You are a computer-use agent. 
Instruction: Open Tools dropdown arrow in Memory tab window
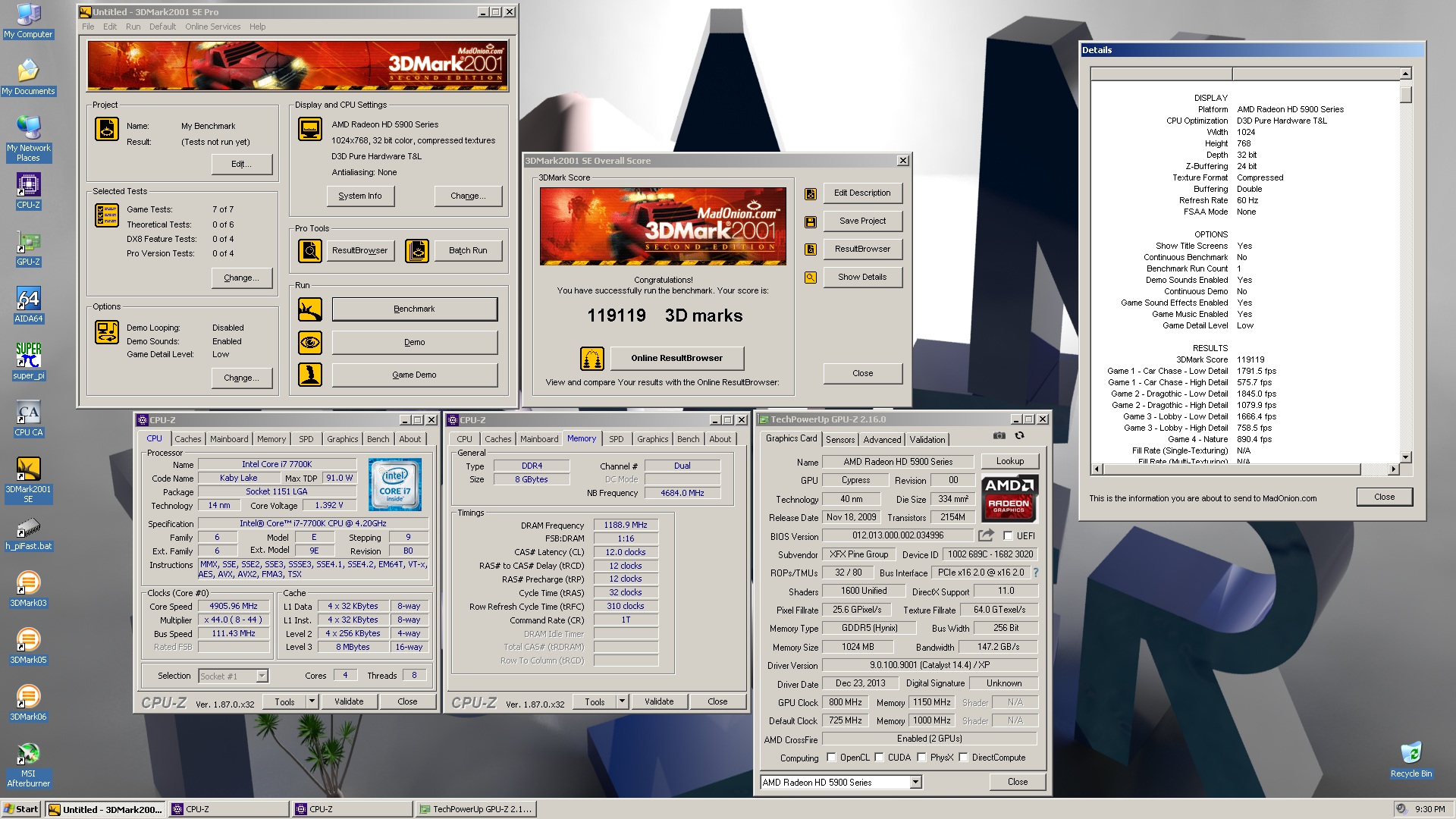pyautogui.click(x=622, y=702)
